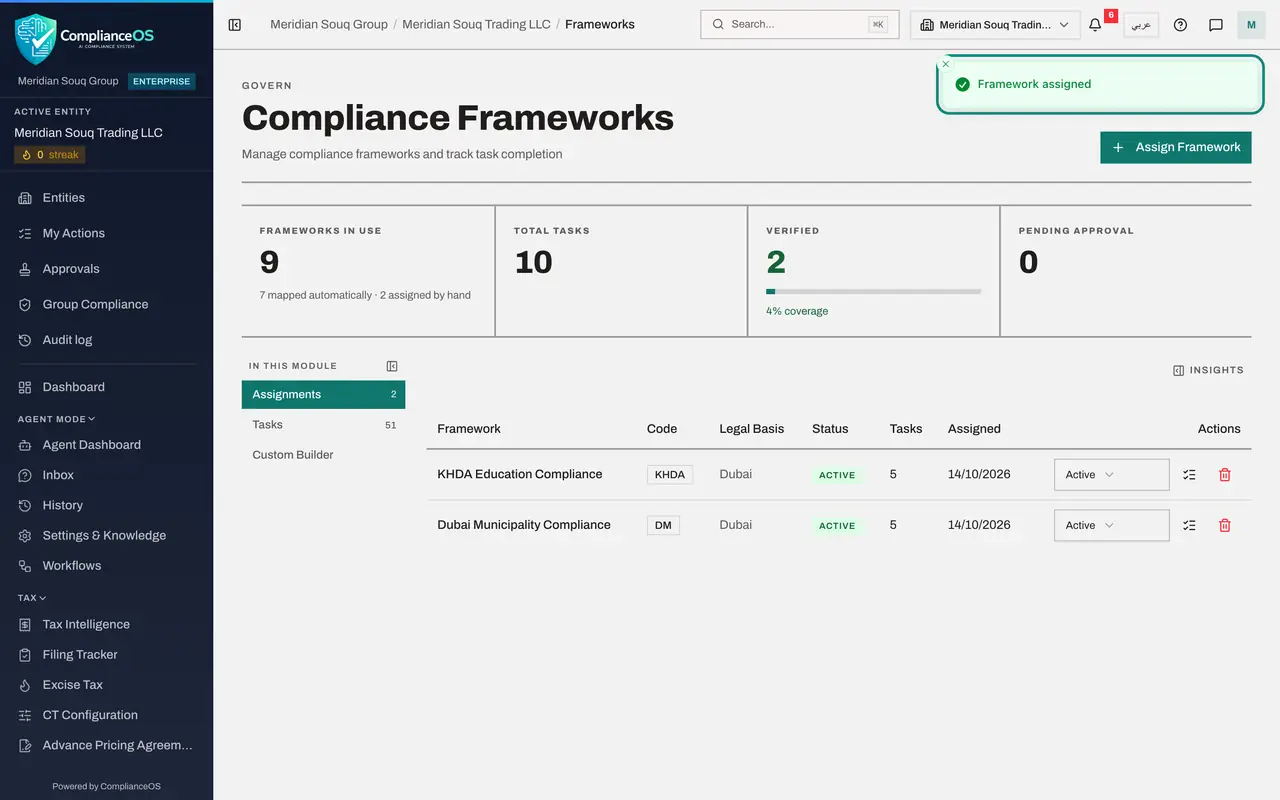Collapse the Tax section
This screenshot has width=1280, height=800.
pyautogui.click(x=33, y=598)
